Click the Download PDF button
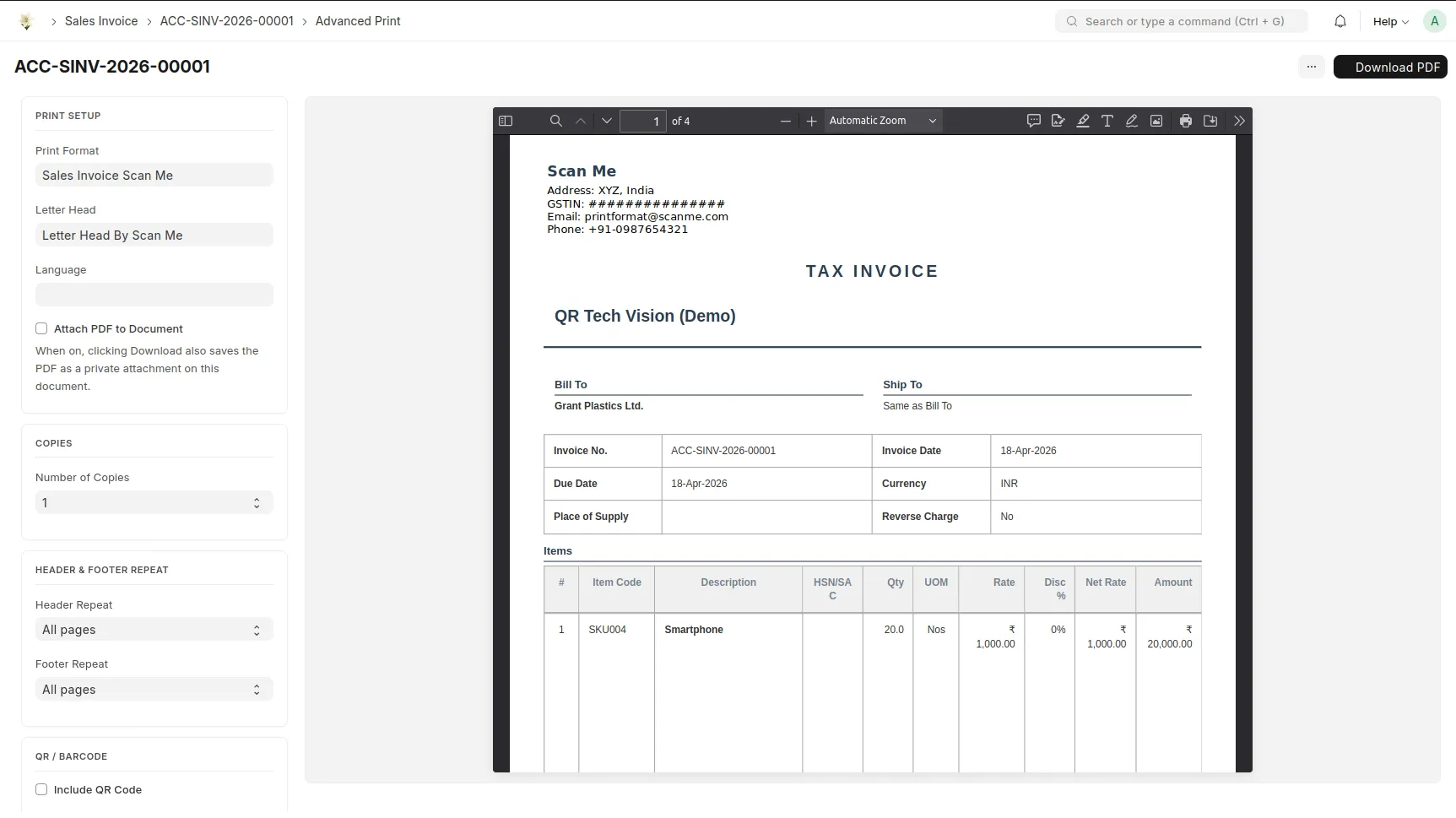Screen dimensions: 1456x818 (x=1390, y=67)
